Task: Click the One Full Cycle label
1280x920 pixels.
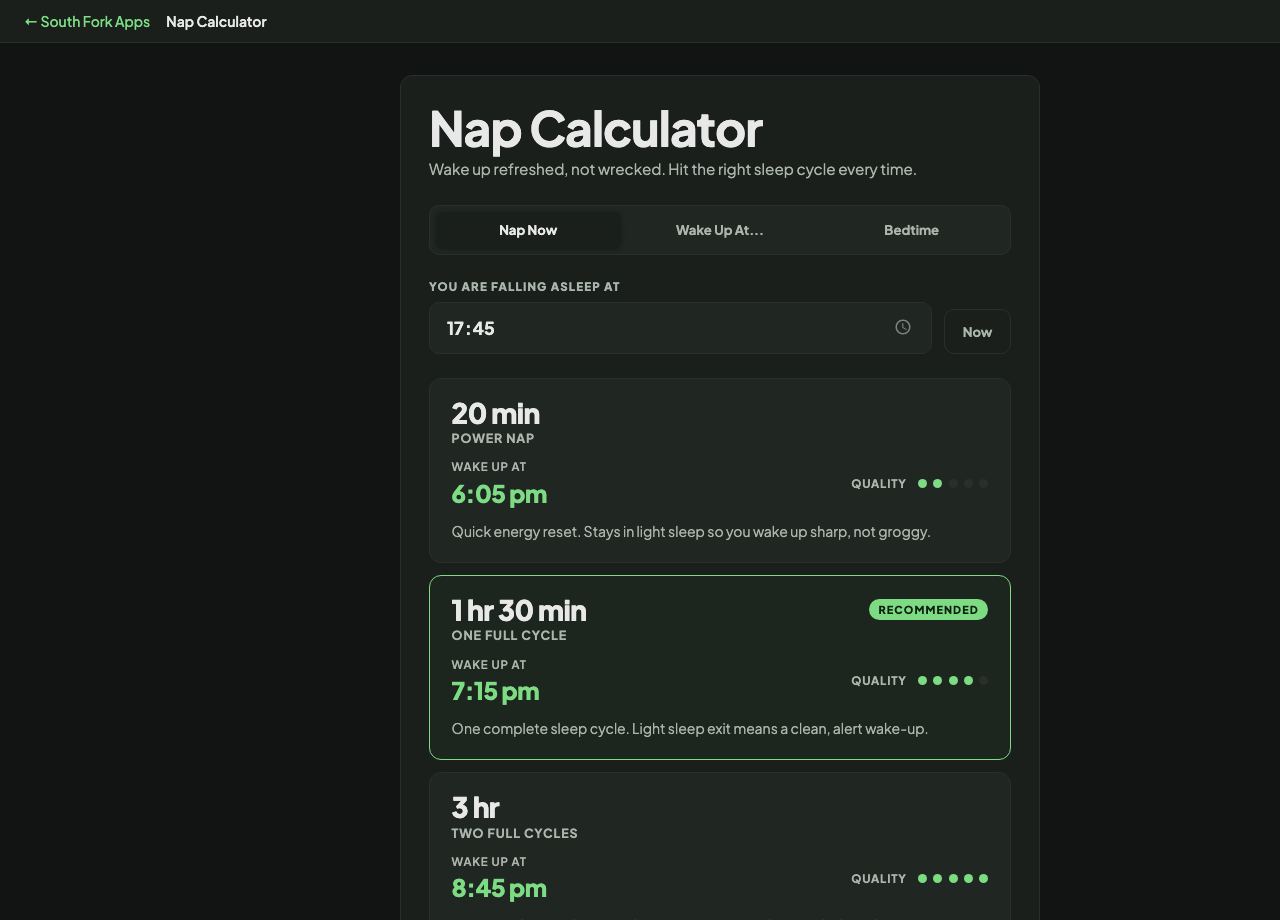Action: click(x=509, y=635)
